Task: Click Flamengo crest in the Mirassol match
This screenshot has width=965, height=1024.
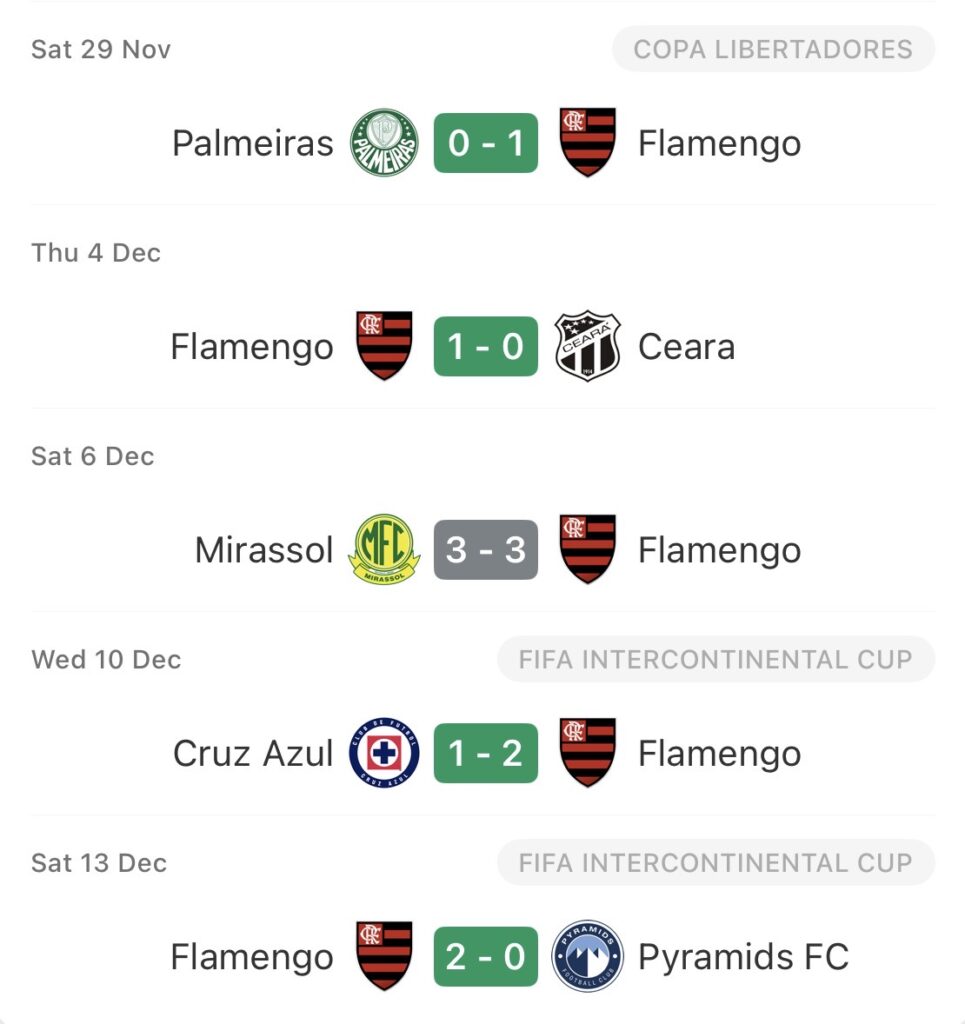Action: pos(588,550)
